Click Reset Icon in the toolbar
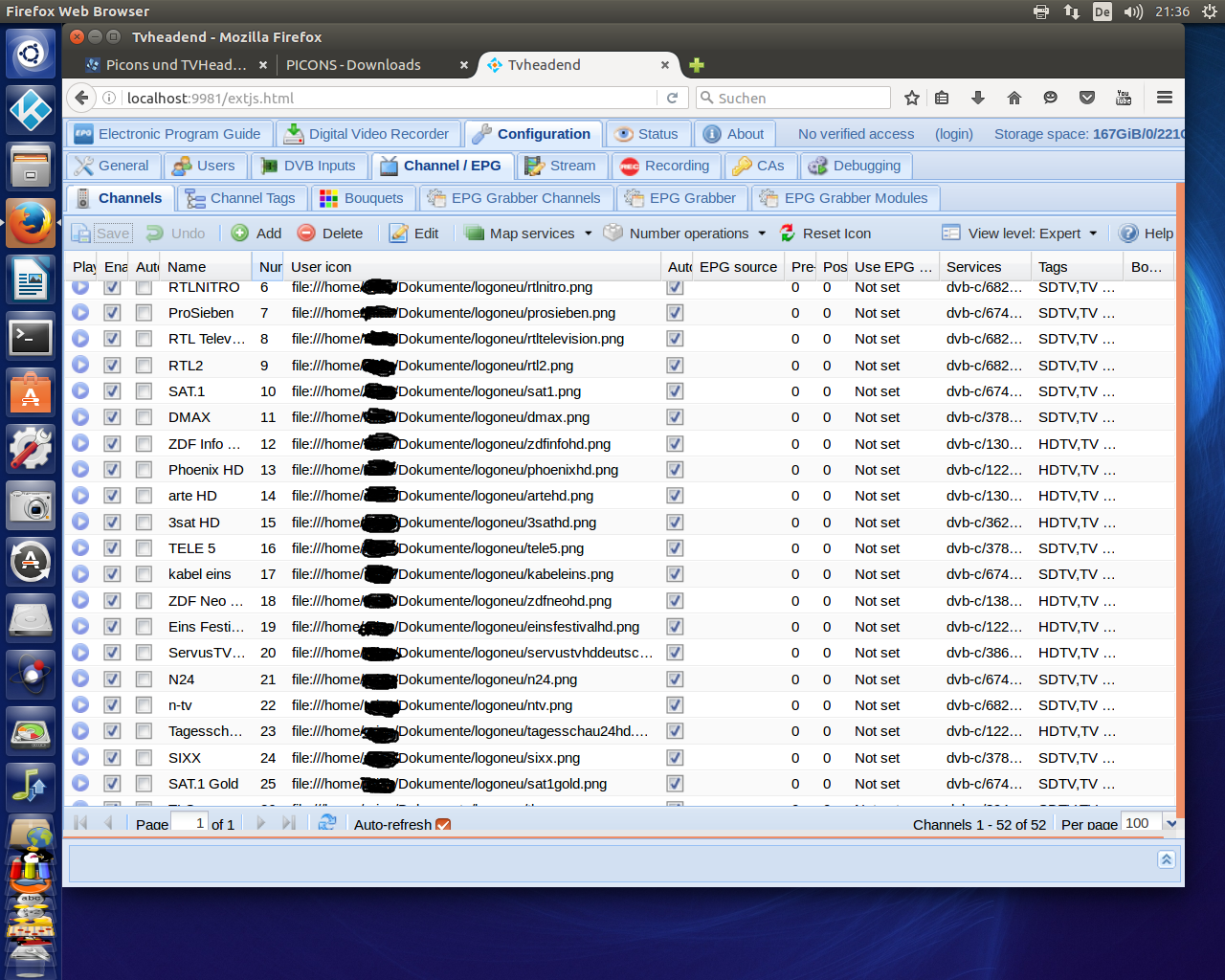The width and height of the screenshot is (1225, 980). point(825,234)
